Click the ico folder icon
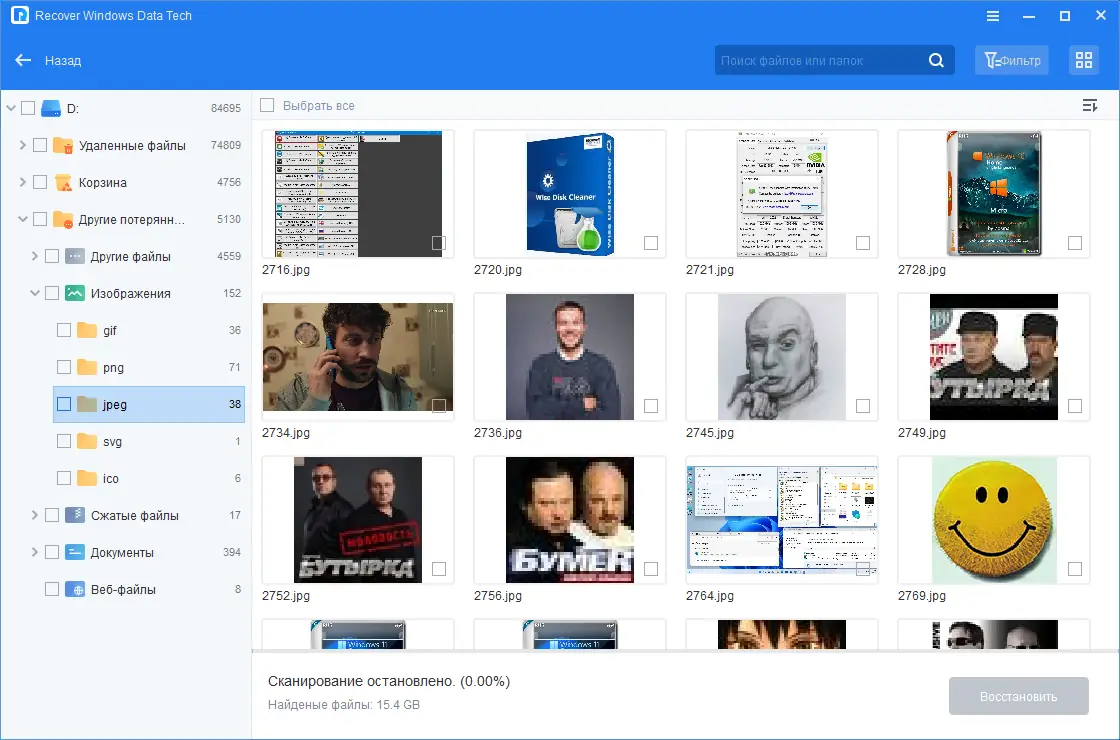1120x740 pixels. [87, 479]
